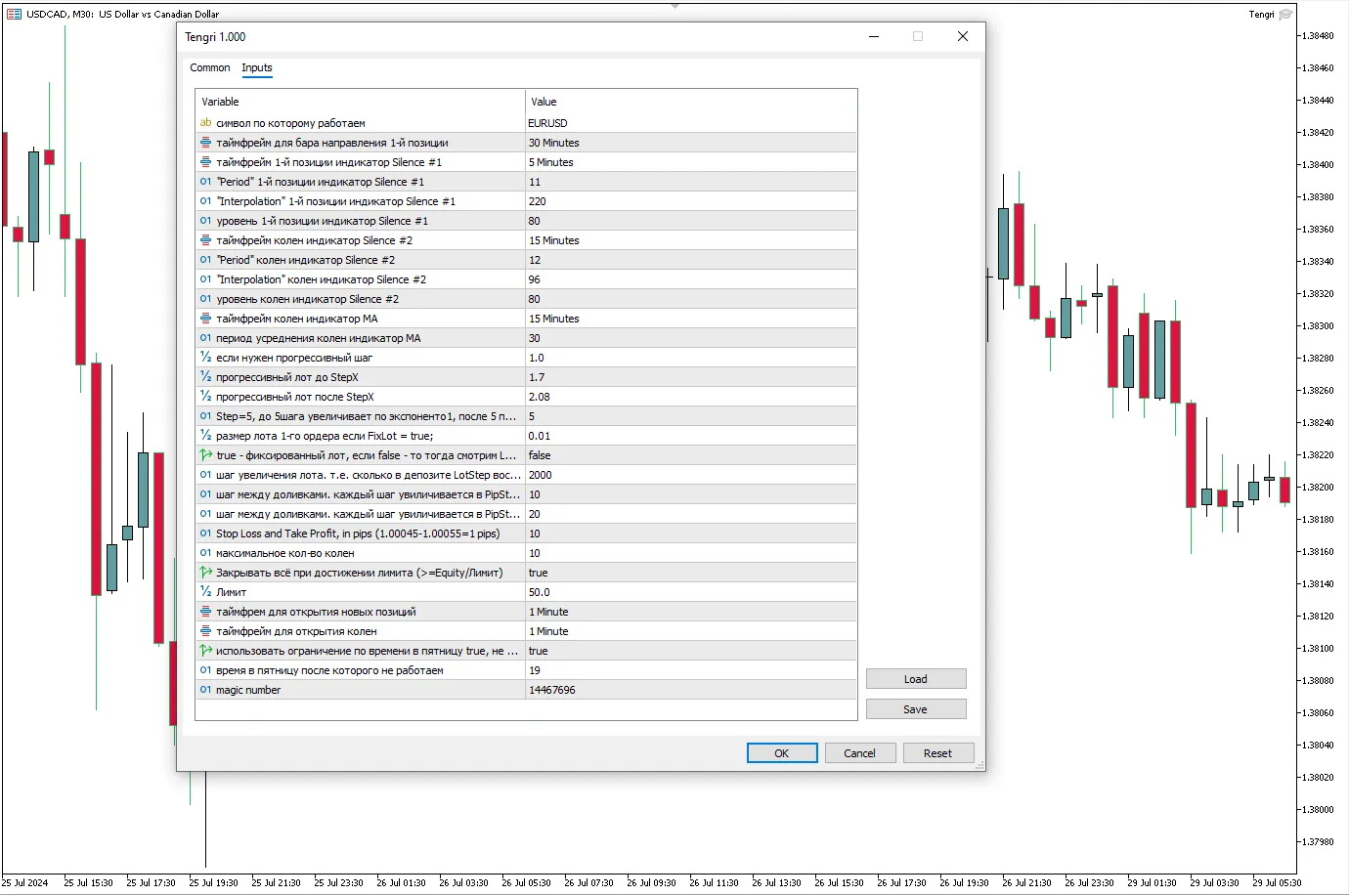Open '15 Minutes' value for Silence #2 timeframe

click(691, 240)
